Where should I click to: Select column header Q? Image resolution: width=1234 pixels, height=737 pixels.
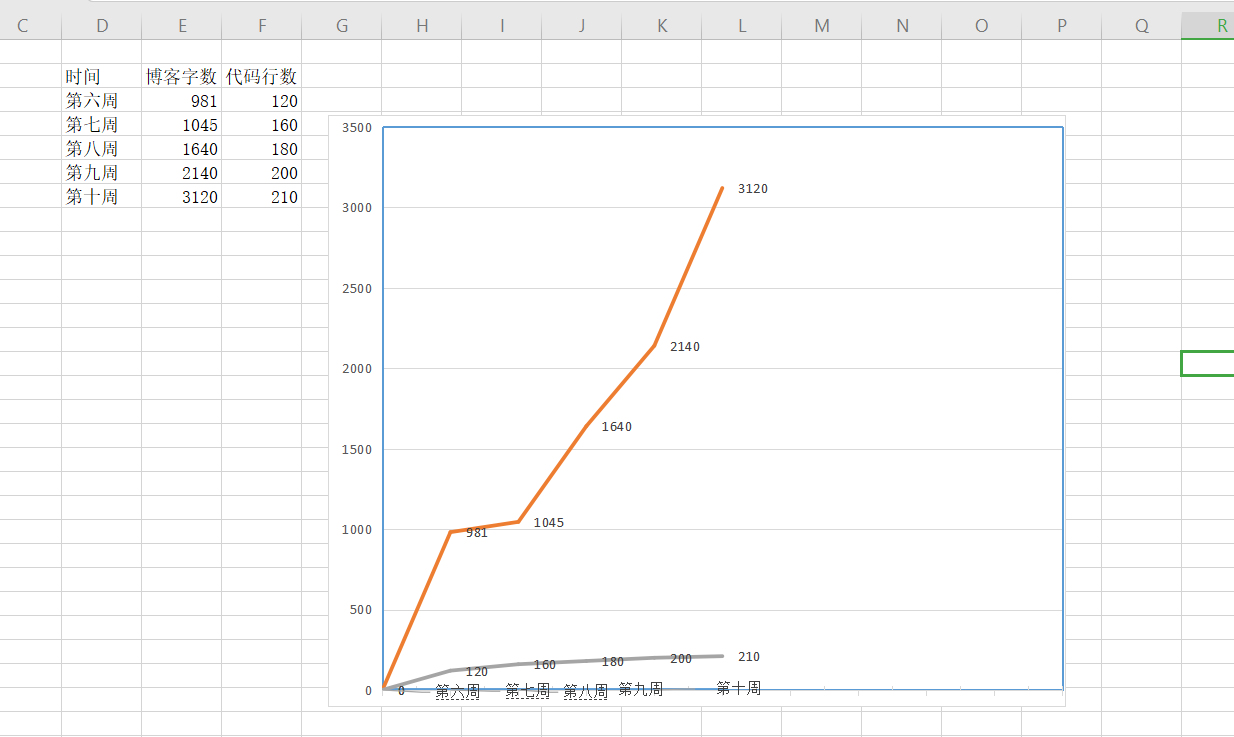tap(1141, 26)
